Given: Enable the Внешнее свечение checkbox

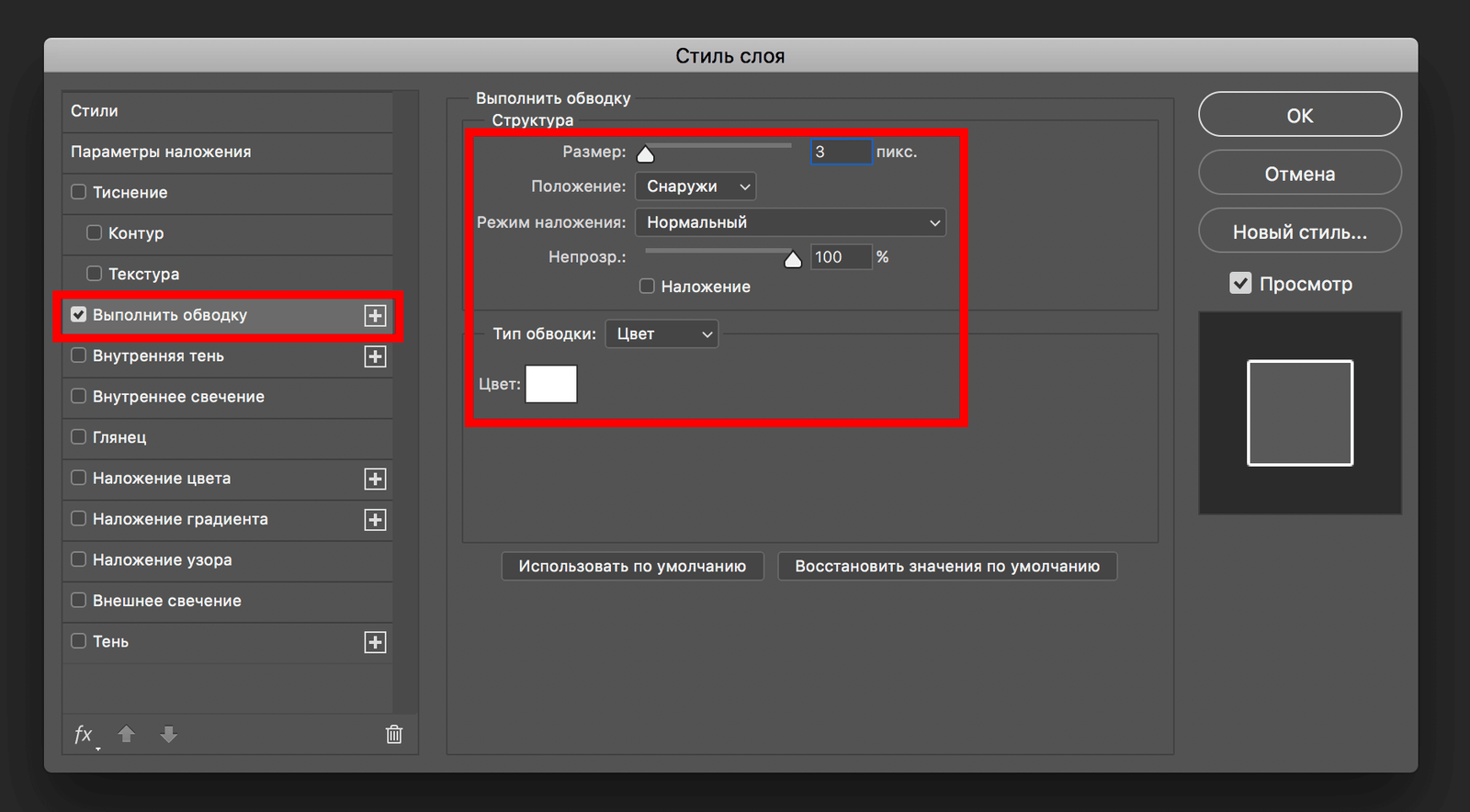Looking at the screenshot, I should (79, 601).
